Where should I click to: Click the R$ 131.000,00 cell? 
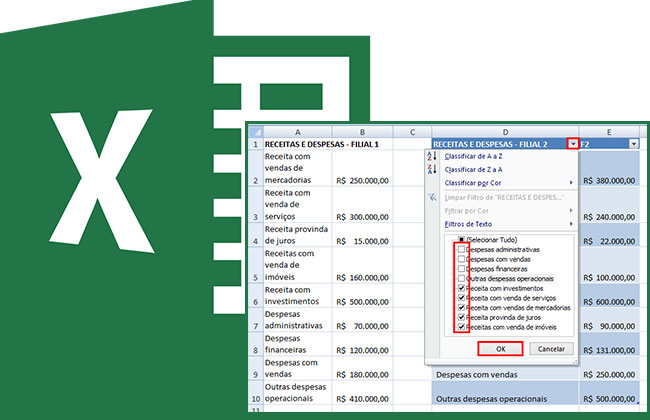(x=609, y=344)
